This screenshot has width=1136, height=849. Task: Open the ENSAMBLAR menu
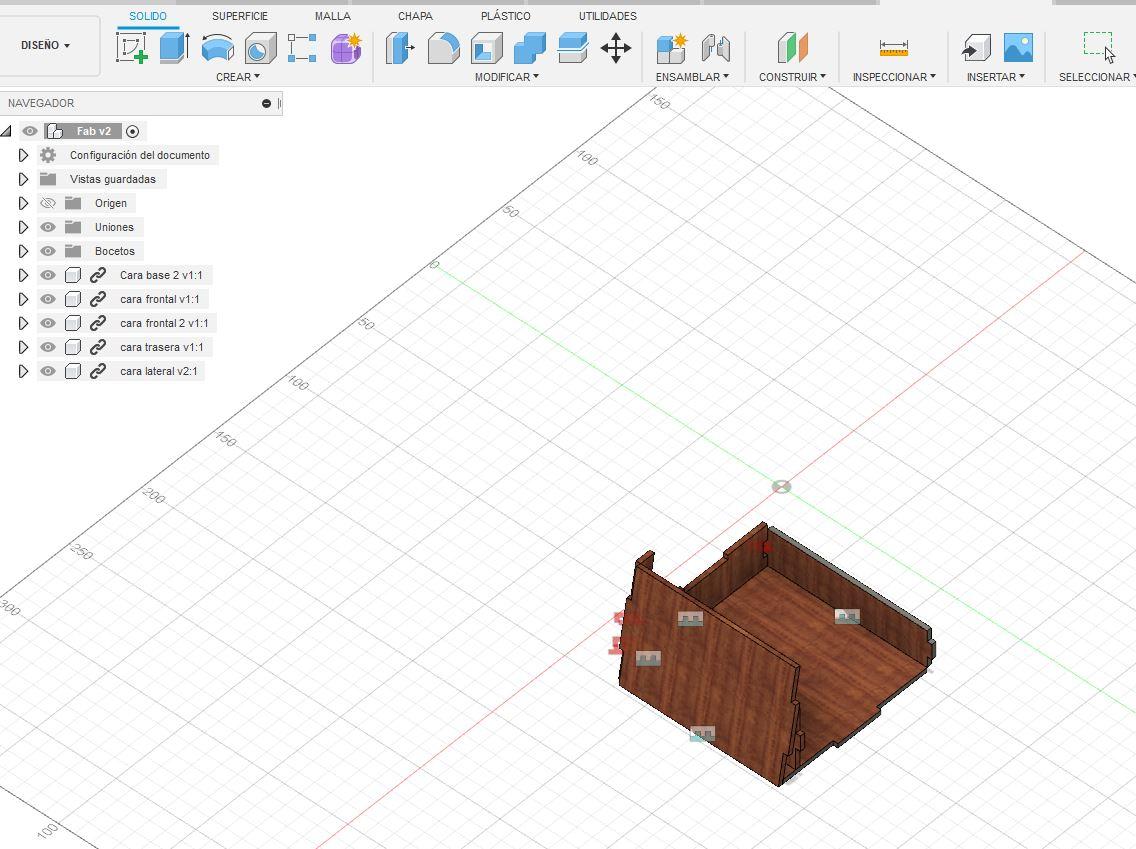coord(692,77)
